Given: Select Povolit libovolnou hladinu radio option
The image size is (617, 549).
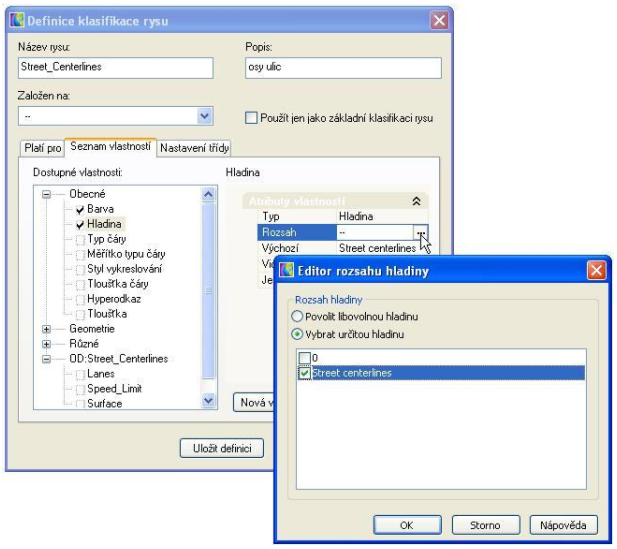Looking at the screenshot, I should pos(297,318).
